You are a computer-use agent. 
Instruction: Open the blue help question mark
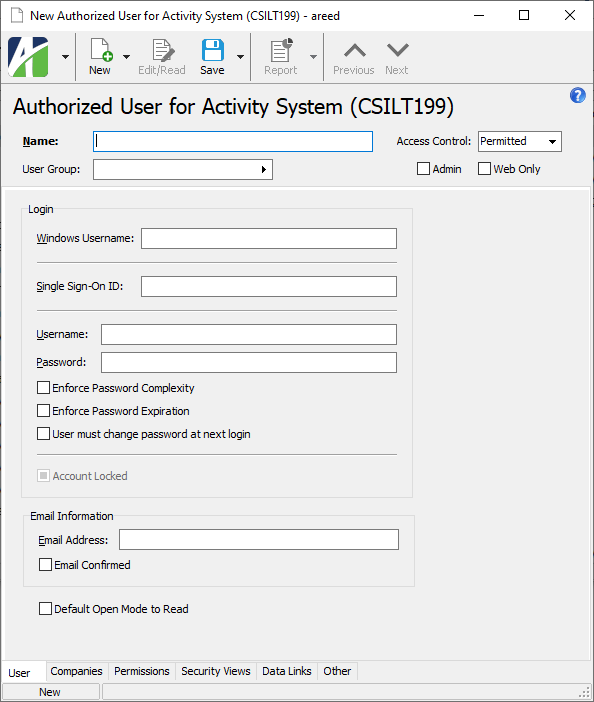[577, 95]
